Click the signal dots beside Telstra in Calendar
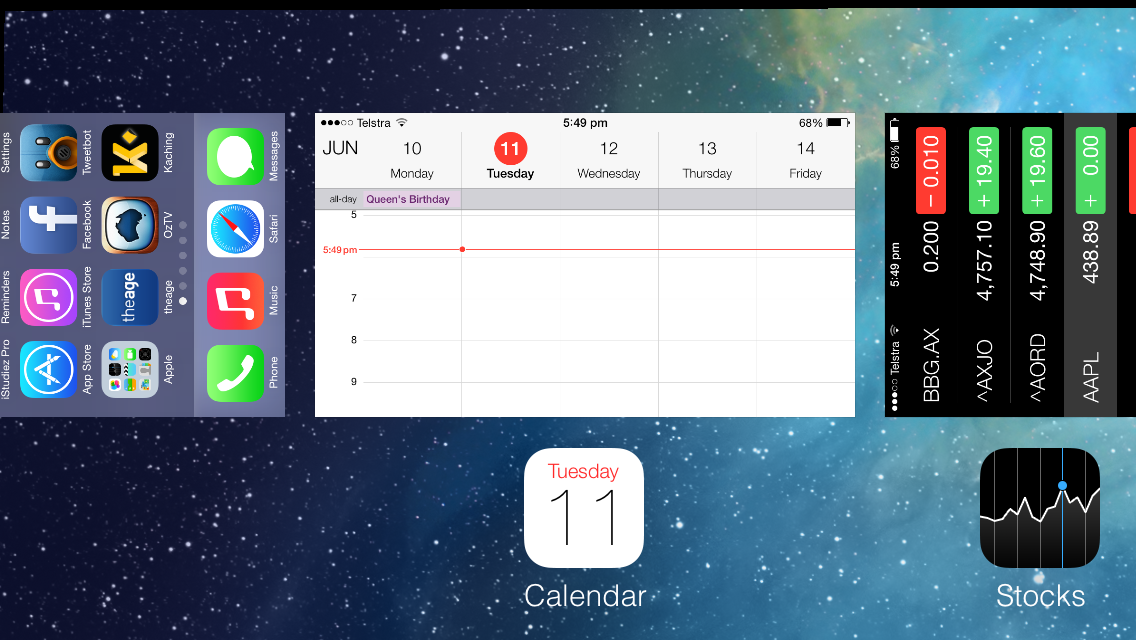 point(336,123)
